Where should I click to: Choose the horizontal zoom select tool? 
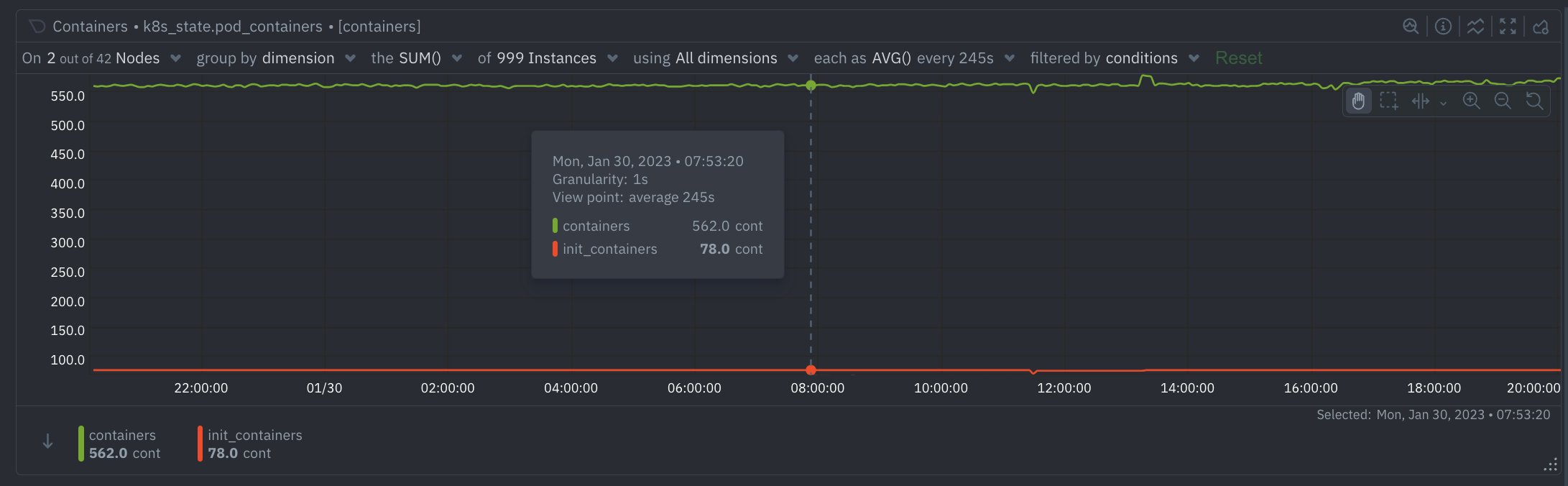click(1421, 101)
